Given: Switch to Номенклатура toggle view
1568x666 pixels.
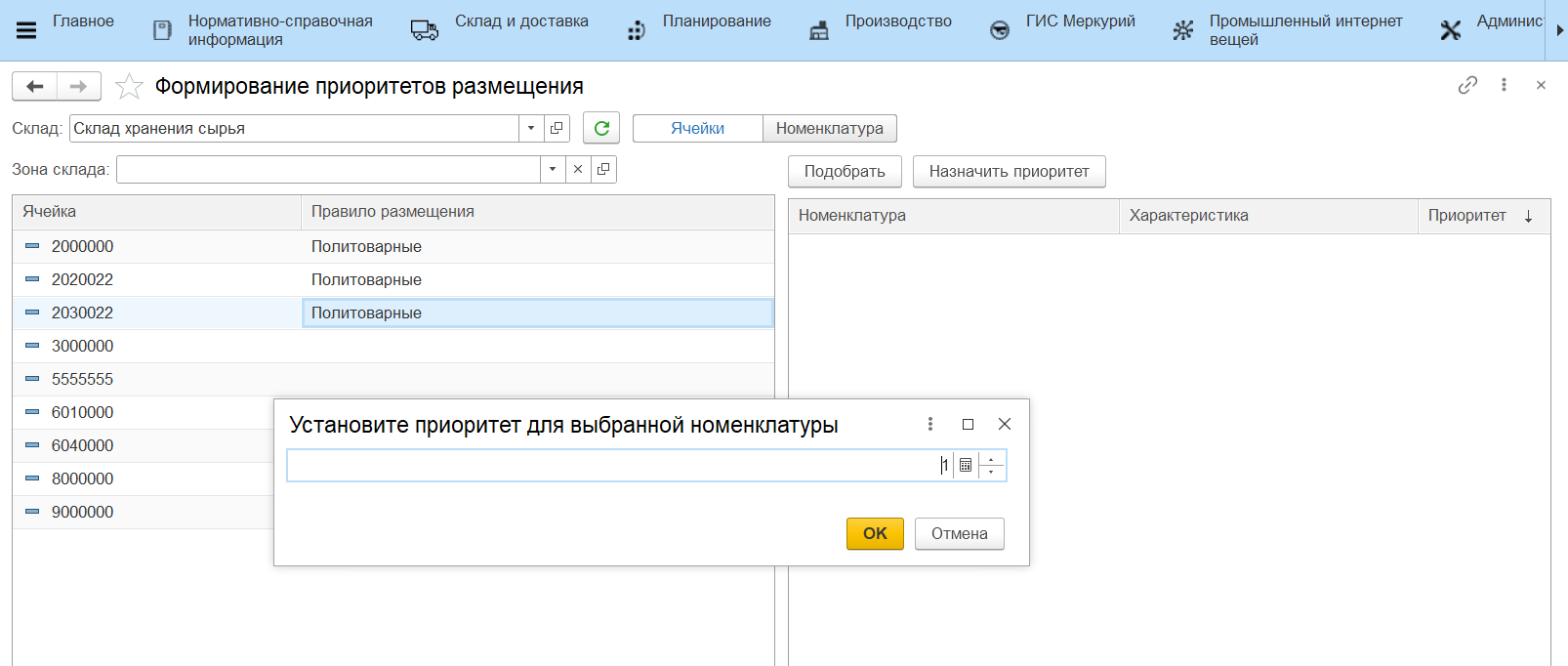Looking at the screenshot, I should point(829,128).
